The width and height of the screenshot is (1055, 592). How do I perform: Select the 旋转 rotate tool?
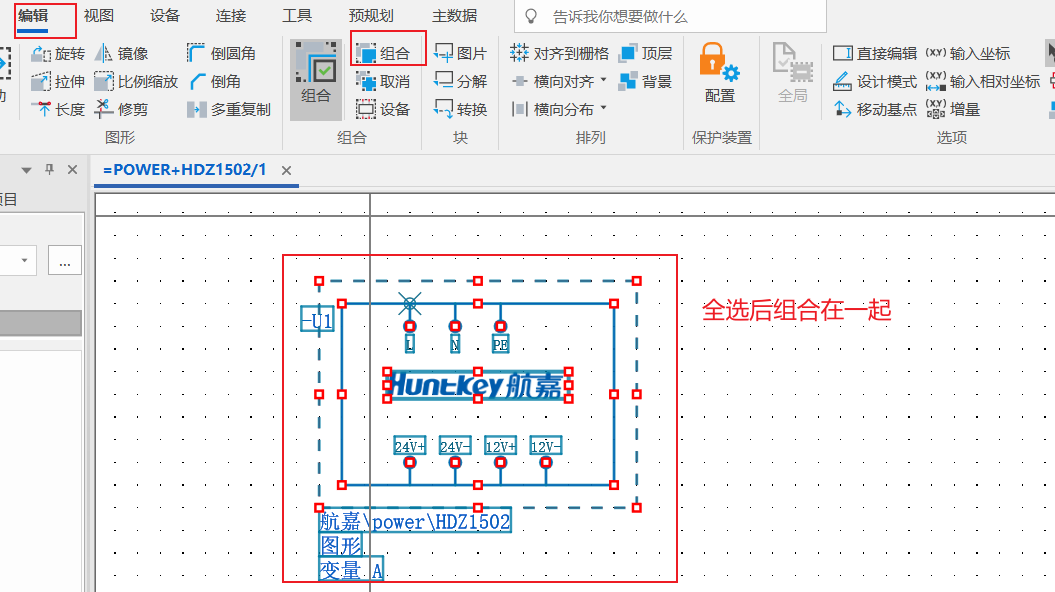tap(58, 54)
